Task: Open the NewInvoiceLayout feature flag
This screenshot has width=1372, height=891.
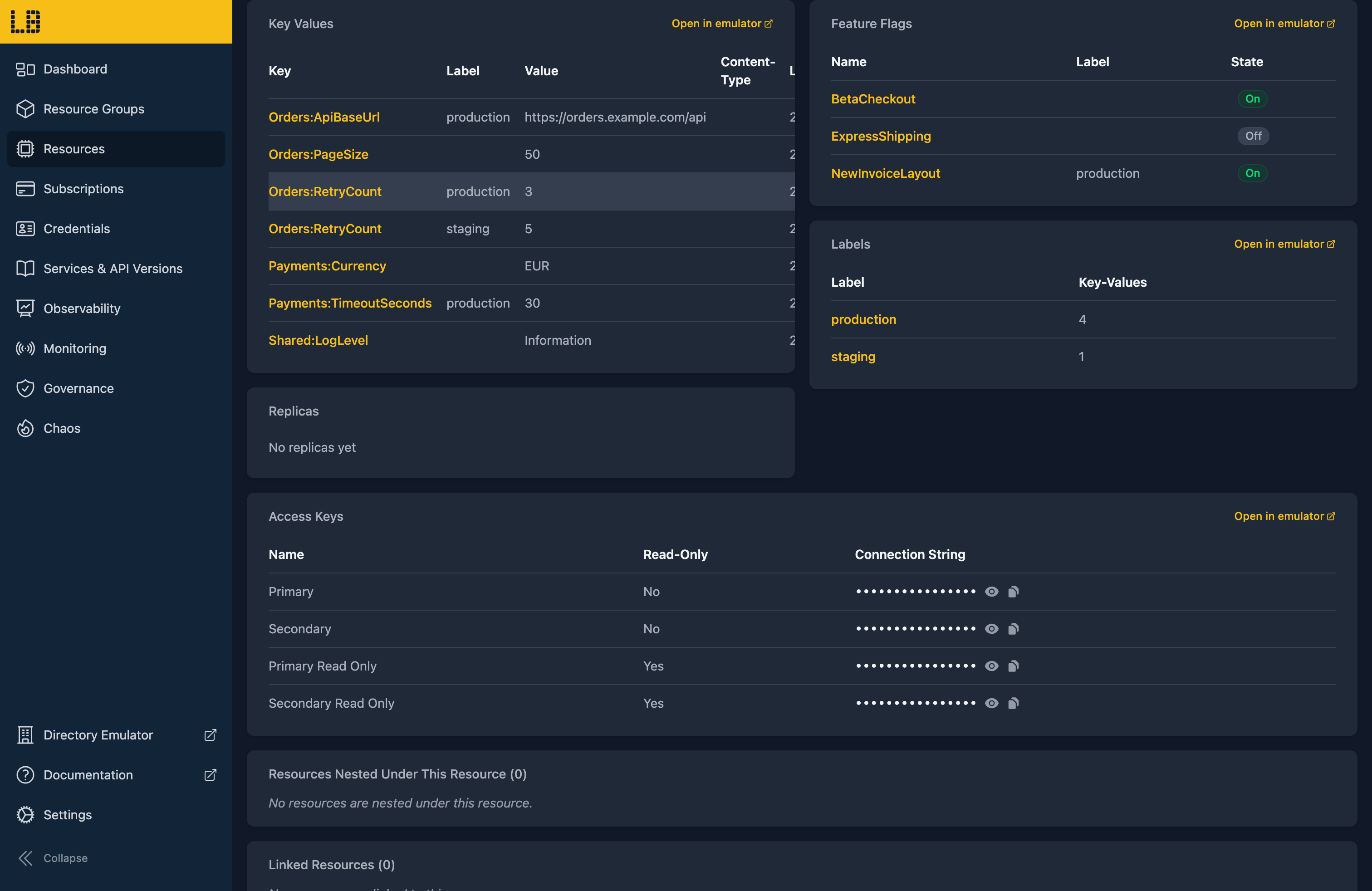Action: (x=886, y=173)
